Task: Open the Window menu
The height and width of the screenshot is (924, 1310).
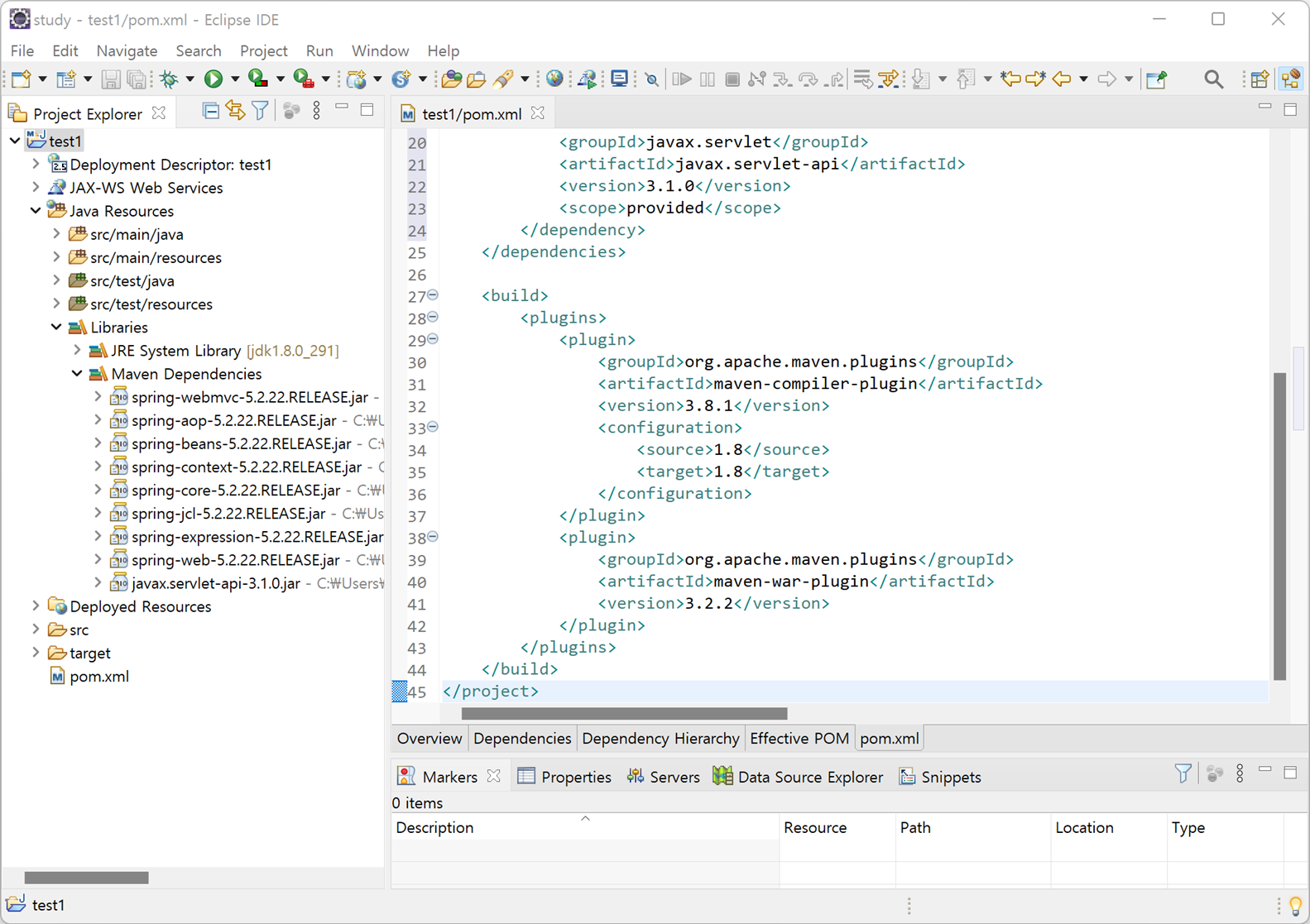Action: (380, 50)
